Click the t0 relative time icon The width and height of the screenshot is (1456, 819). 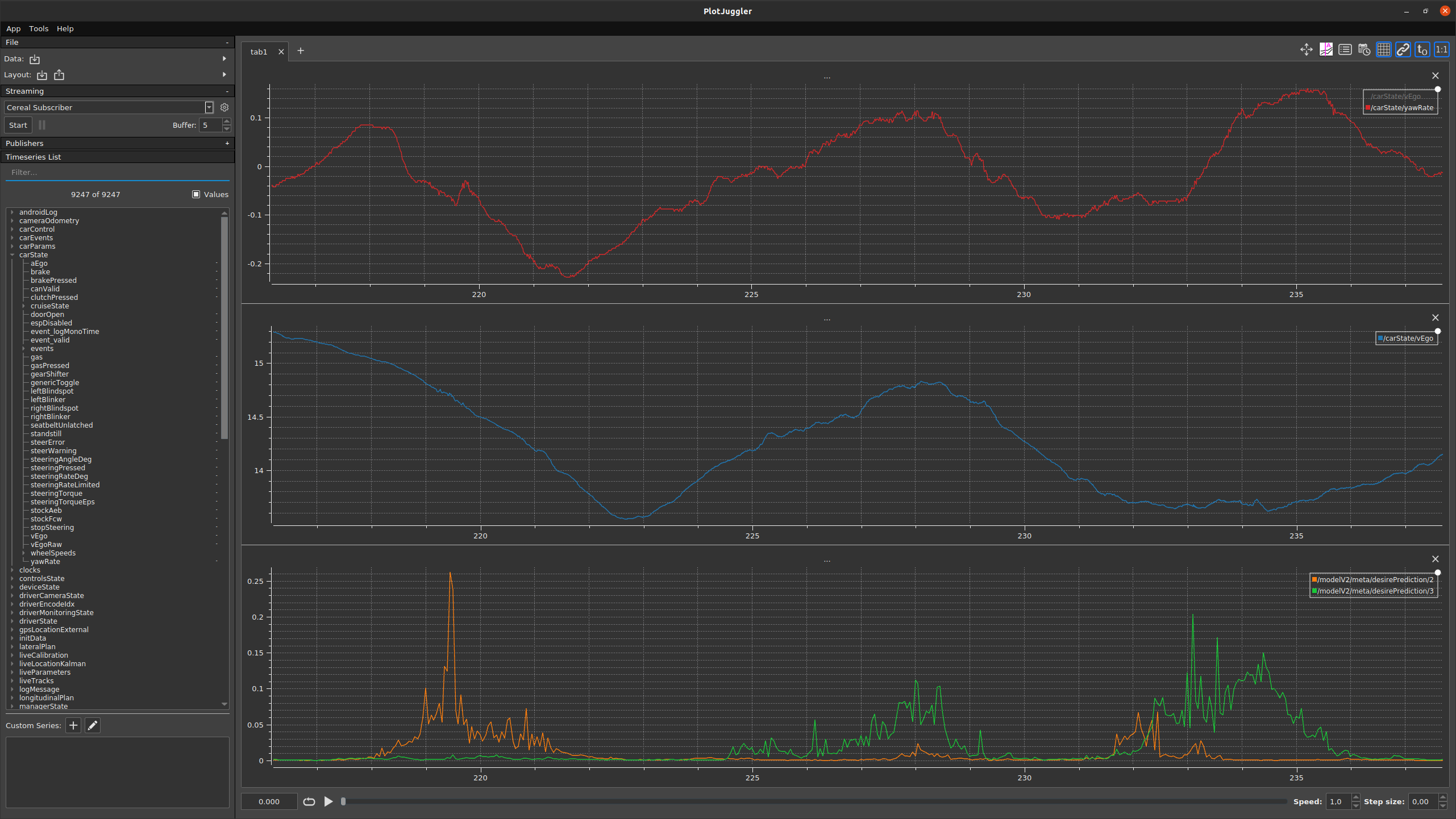tap(1421, 49)
